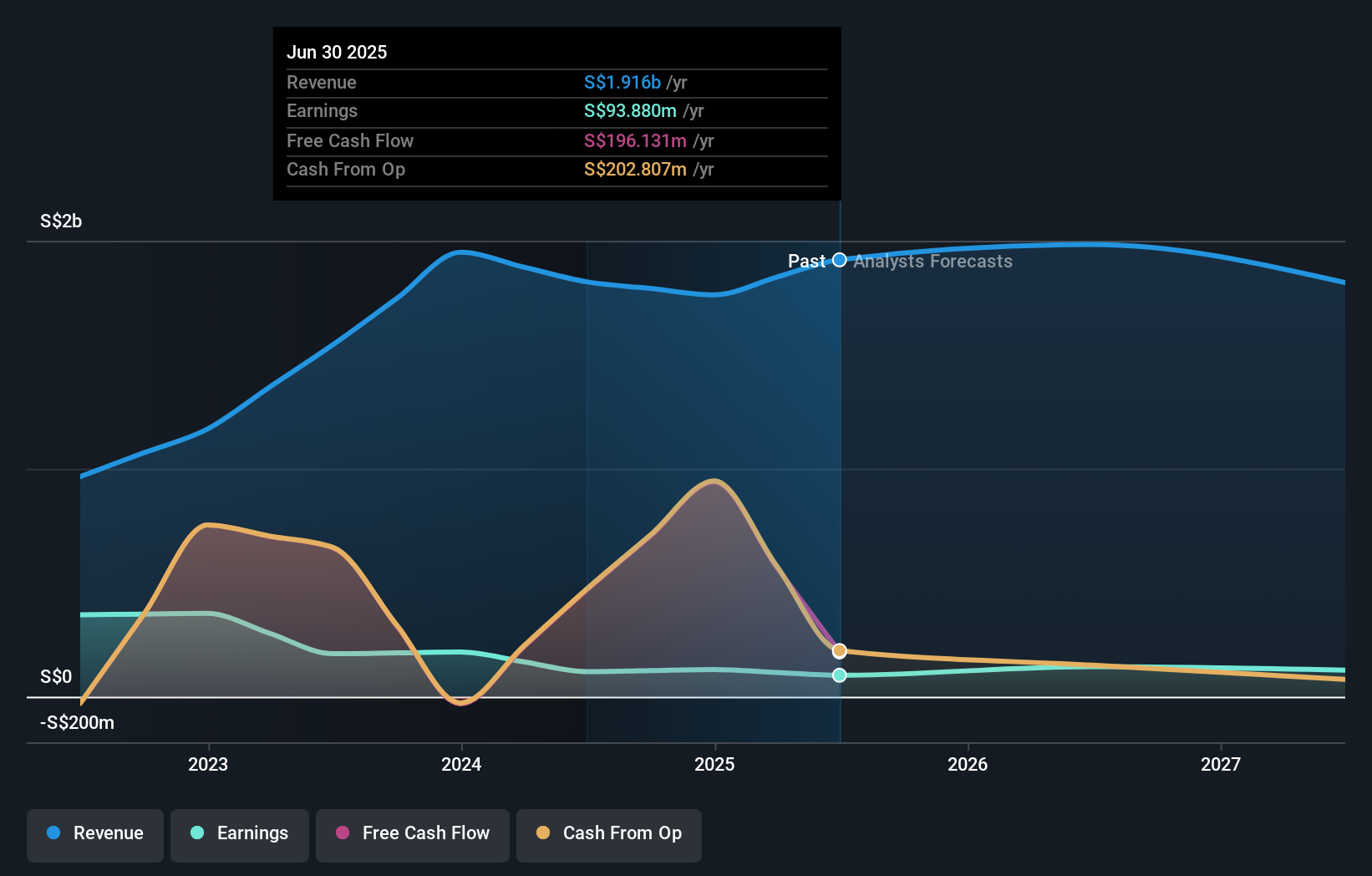Click the pink Free Cash Flow legend dot
The image size is (1372, 876).
click(342, 833)
